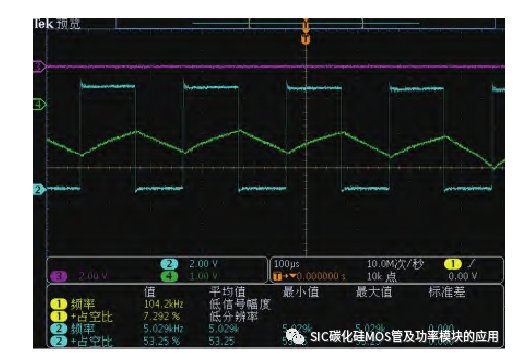Click the 5.029kHz channel 2 frequency value
The width and height of the screenshot is (516, 360).
[x=164, y=329]
